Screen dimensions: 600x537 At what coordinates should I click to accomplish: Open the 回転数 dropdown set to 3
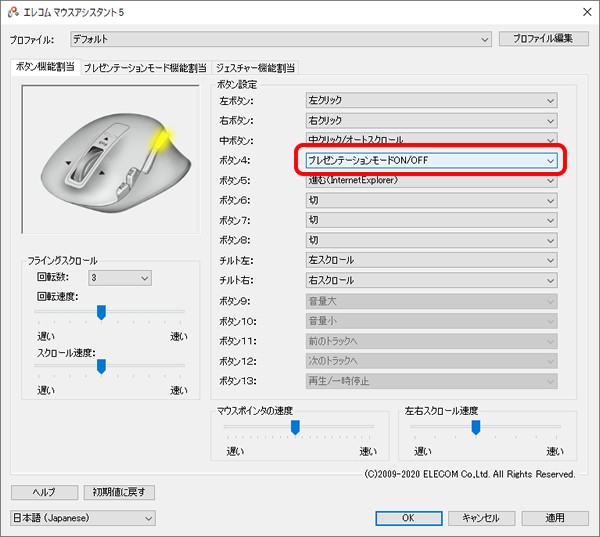tap(120, 278)
